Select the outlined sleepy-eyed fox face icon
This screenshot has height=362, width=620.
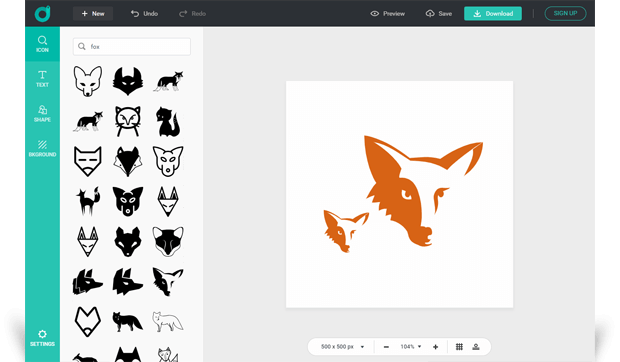(88, 161)
